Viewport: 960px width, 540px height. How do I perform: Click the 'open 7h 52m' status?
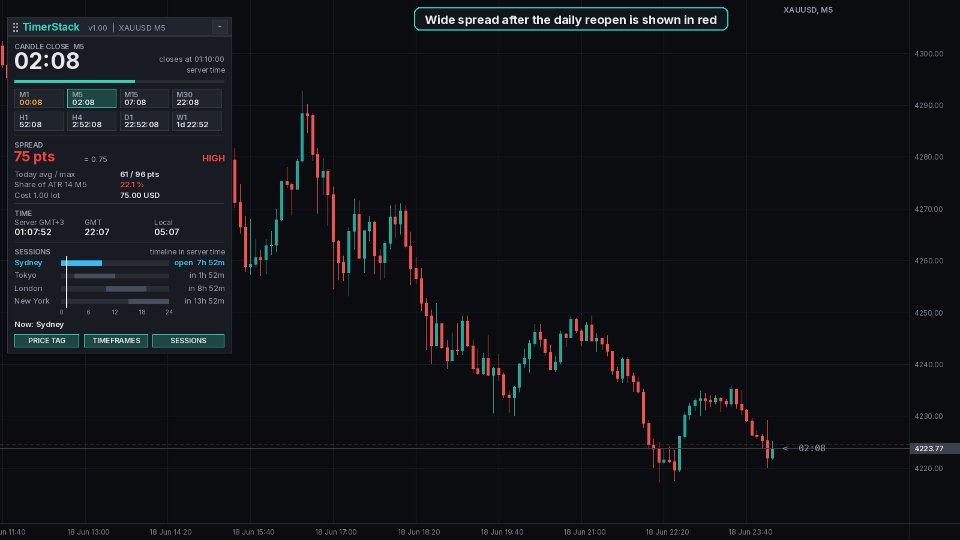pos(199,263)
